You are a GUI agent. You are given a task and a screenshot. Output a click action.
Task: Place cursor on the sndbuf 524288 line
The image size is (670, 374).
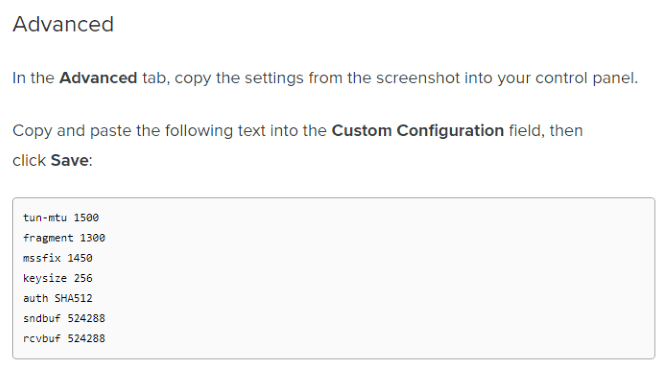click(x=64, y=318)
